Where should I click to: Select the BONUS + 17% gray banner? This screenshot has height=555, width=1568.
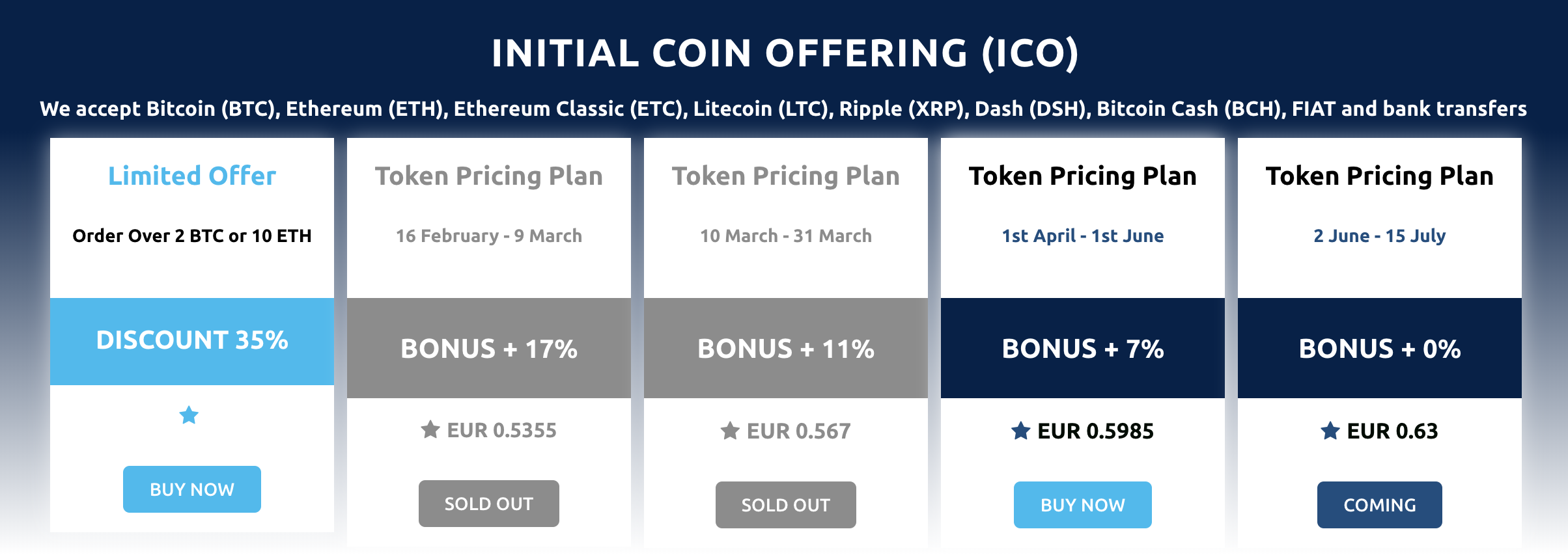coord(489,348)
